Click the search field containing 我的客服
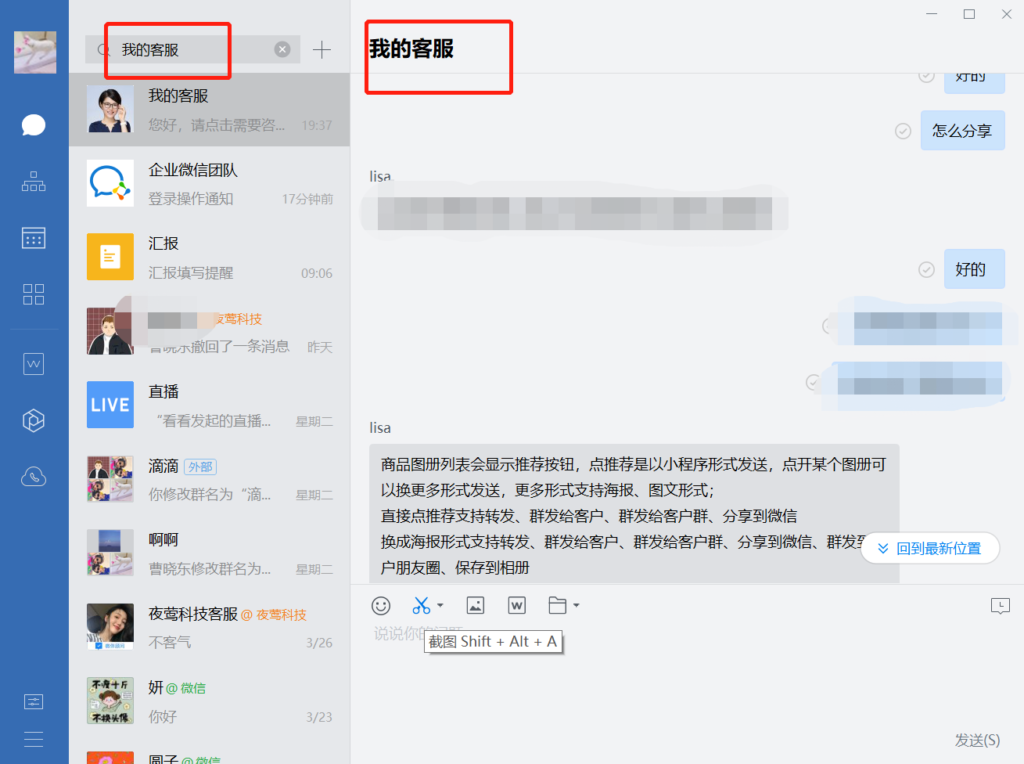 click(x=193, y=50)
